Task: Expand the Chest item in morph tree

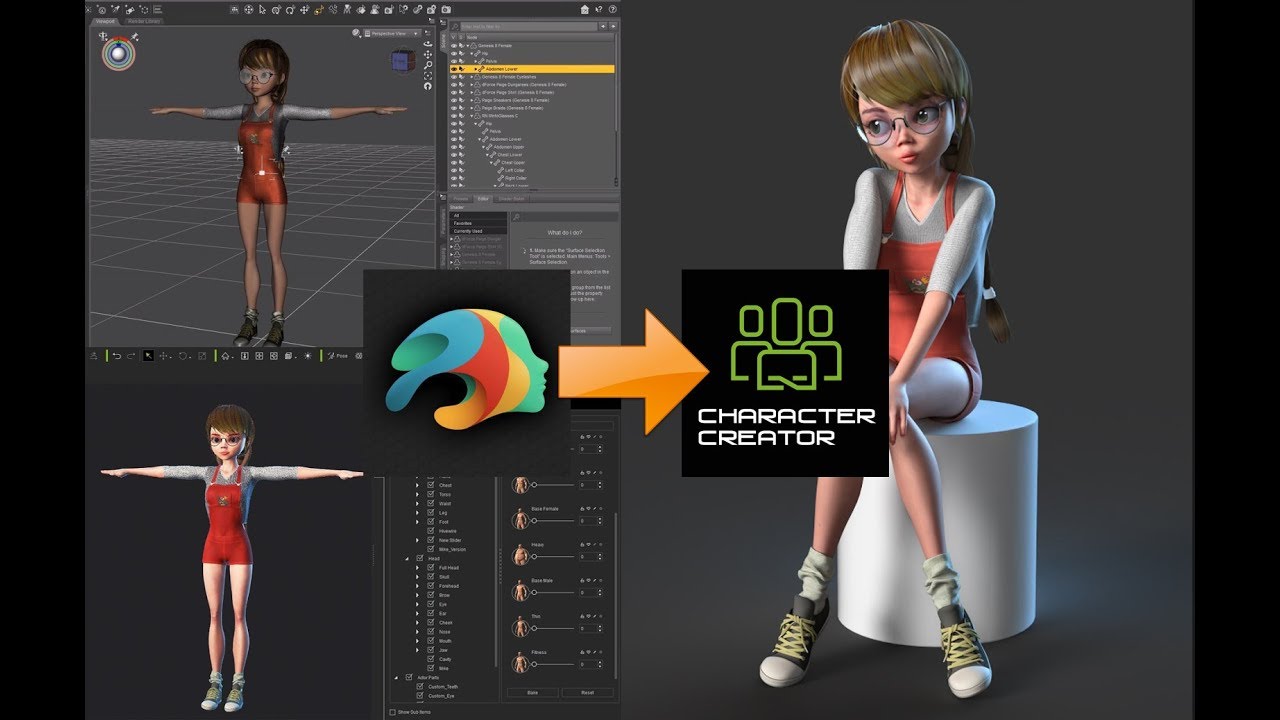Action: pyautogui.click(x=417, y=485)
